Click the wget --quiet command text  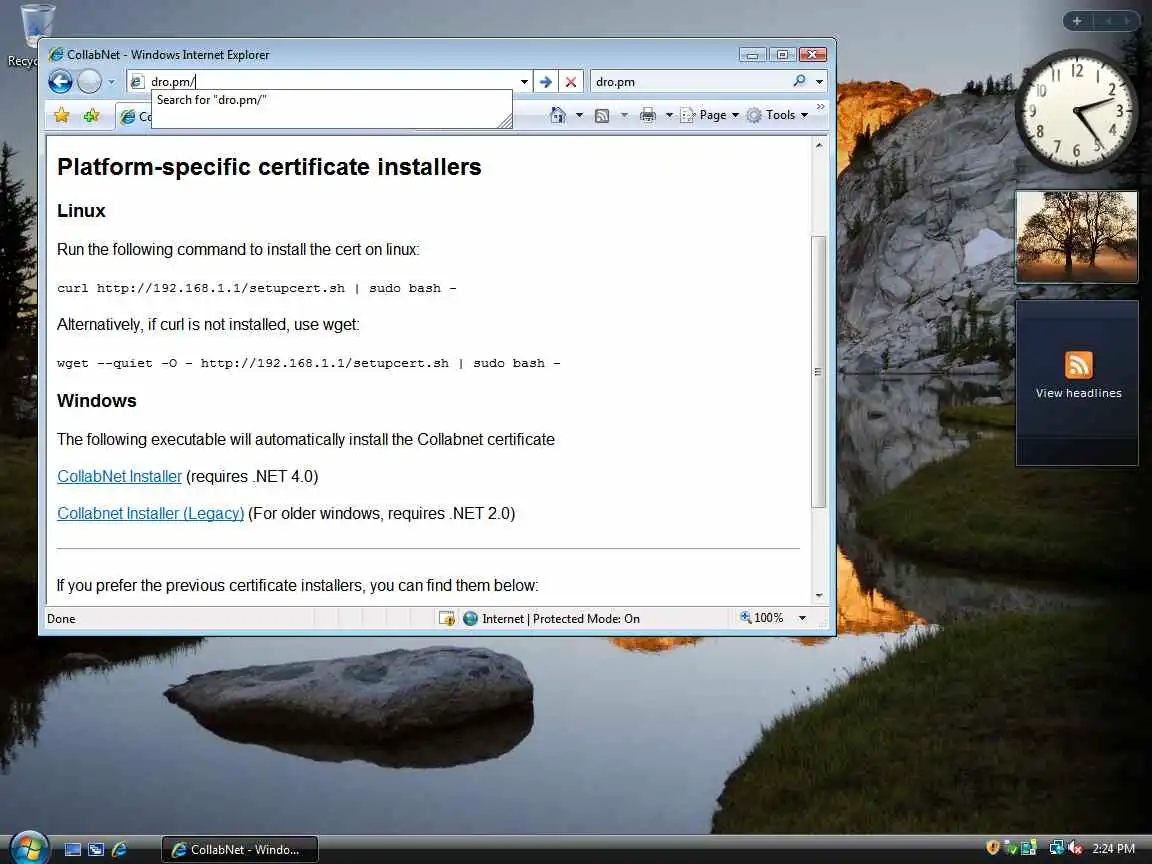point(309,363)
